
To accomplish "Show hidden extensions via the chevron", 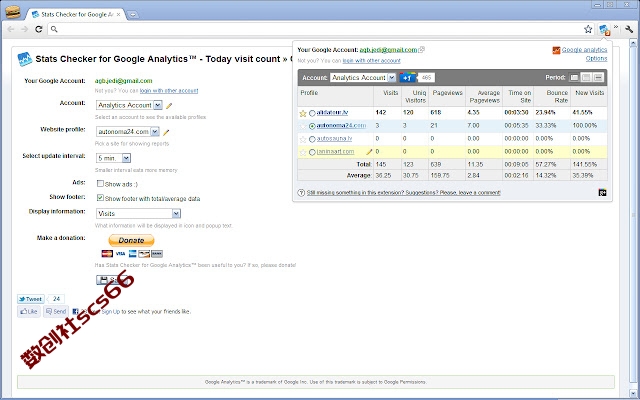I will (616, 27).
